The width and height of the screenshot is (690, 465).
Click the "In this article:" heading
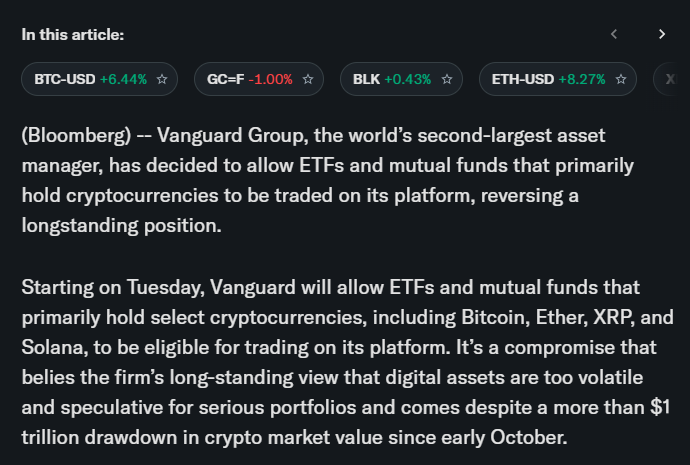(x=73, y=34)
